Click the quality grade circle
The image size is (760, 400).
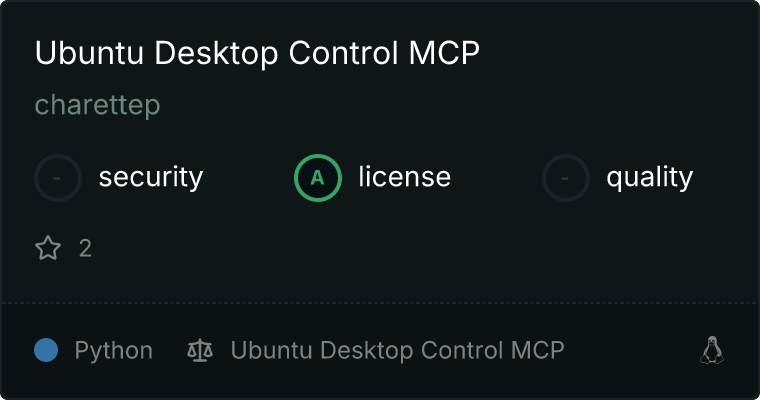click(566, 178)
